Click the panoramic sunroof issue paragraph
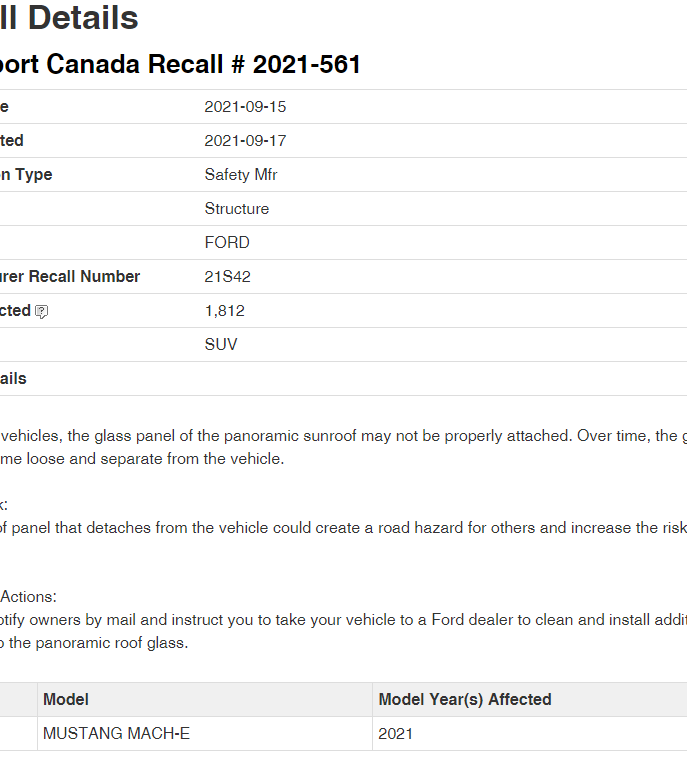Screen dimensions: 687x758 pyautogui.click(x=343, y=447)
